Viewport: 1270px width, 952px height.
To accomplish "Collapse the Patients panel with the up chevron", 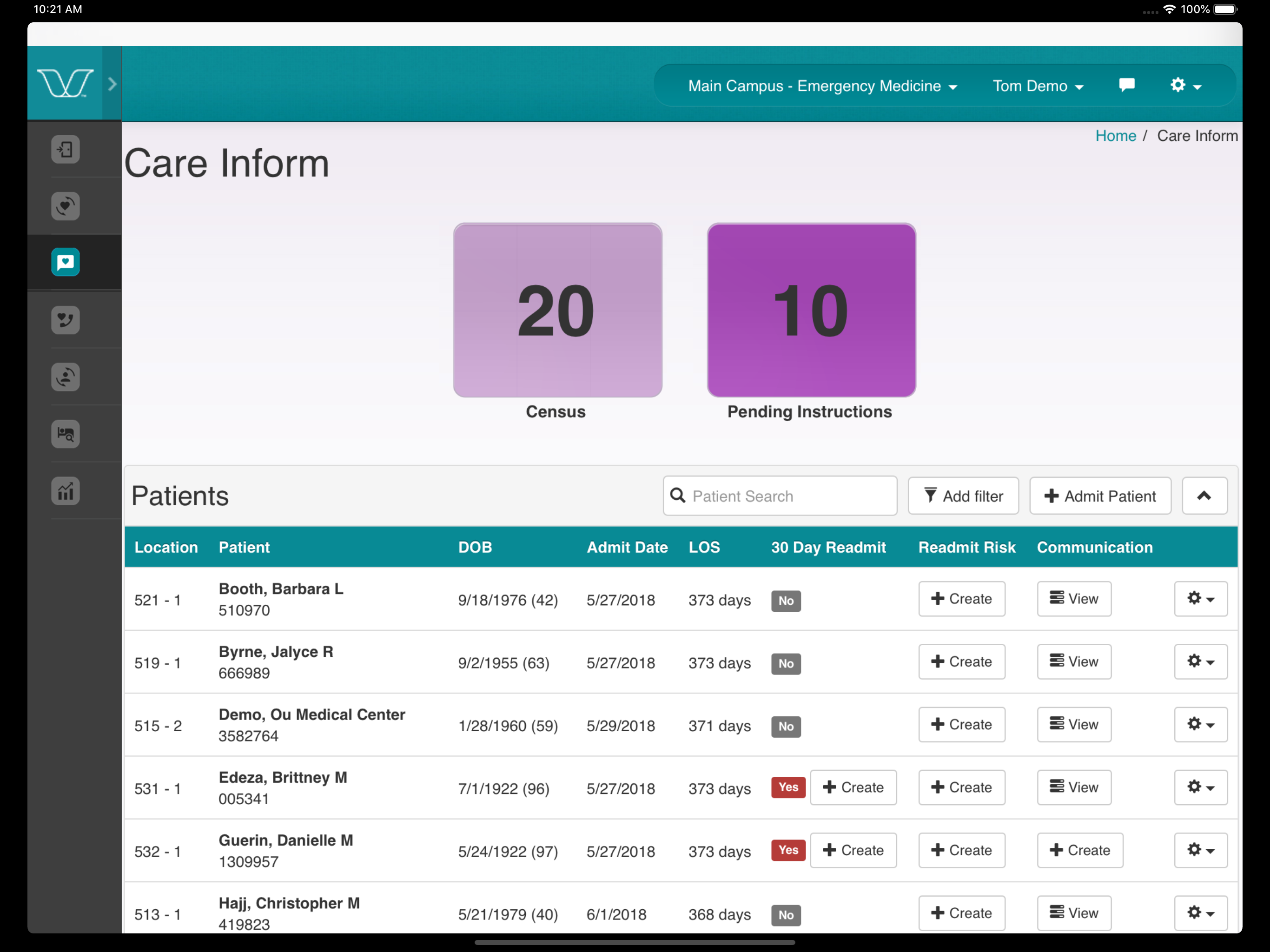I will 1204,496.
